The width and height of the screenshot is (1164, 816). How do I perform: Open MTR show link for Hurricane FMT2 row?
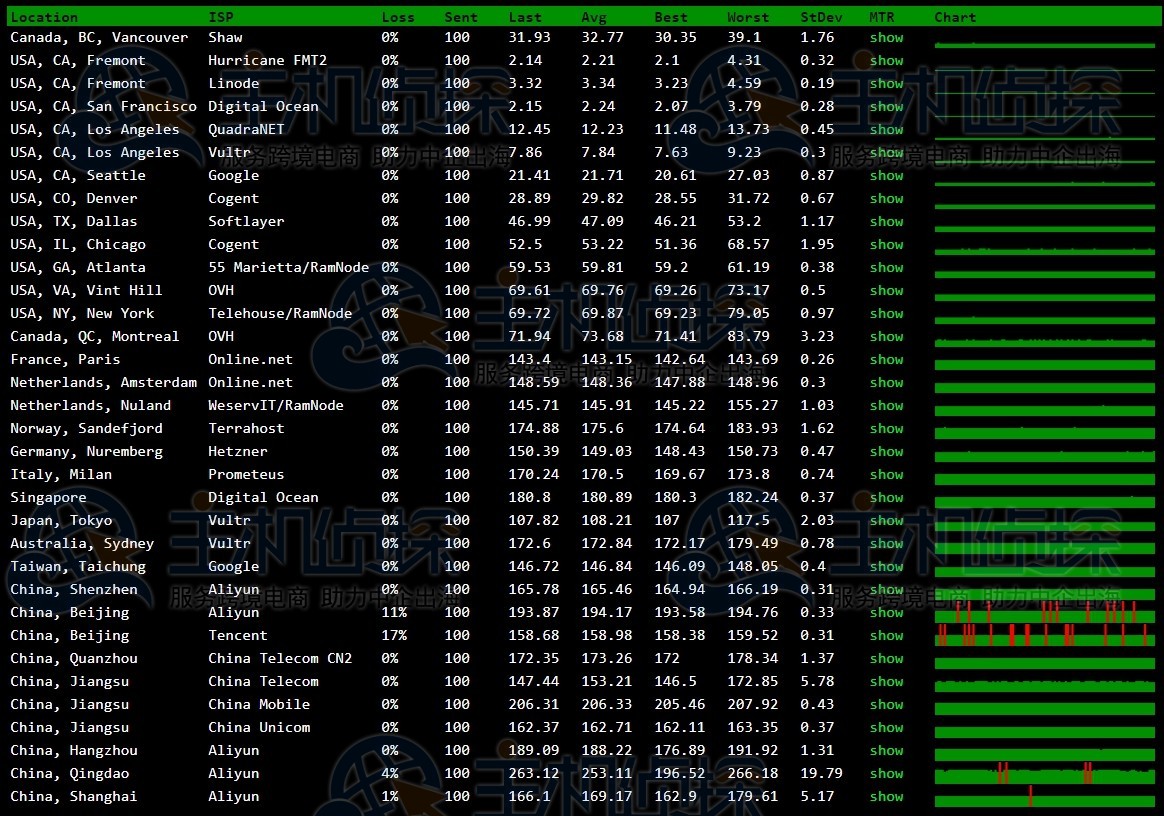pos(886,60)
